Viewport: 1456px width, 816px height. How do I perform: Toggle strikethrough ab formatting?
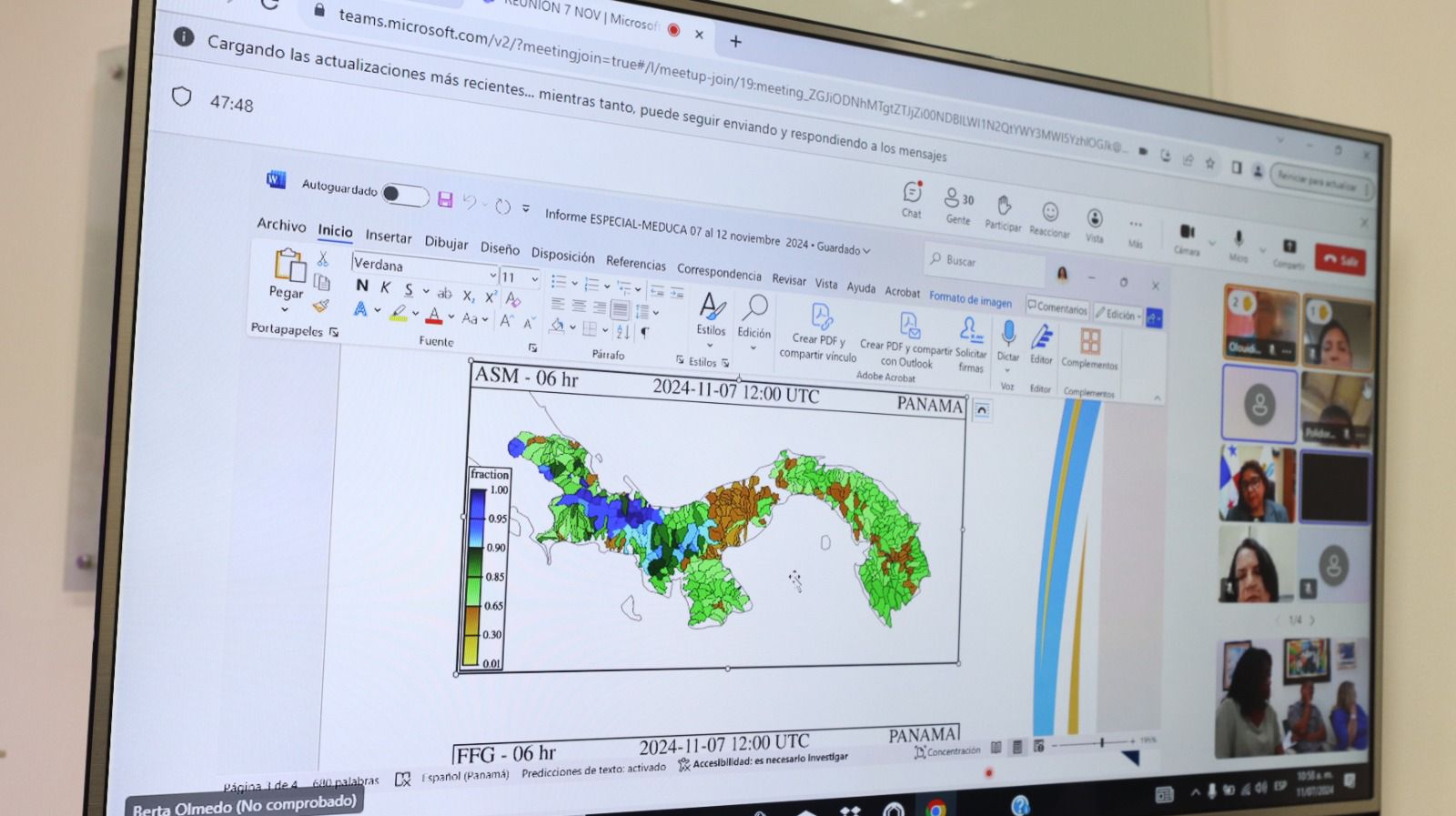point(444,294)
